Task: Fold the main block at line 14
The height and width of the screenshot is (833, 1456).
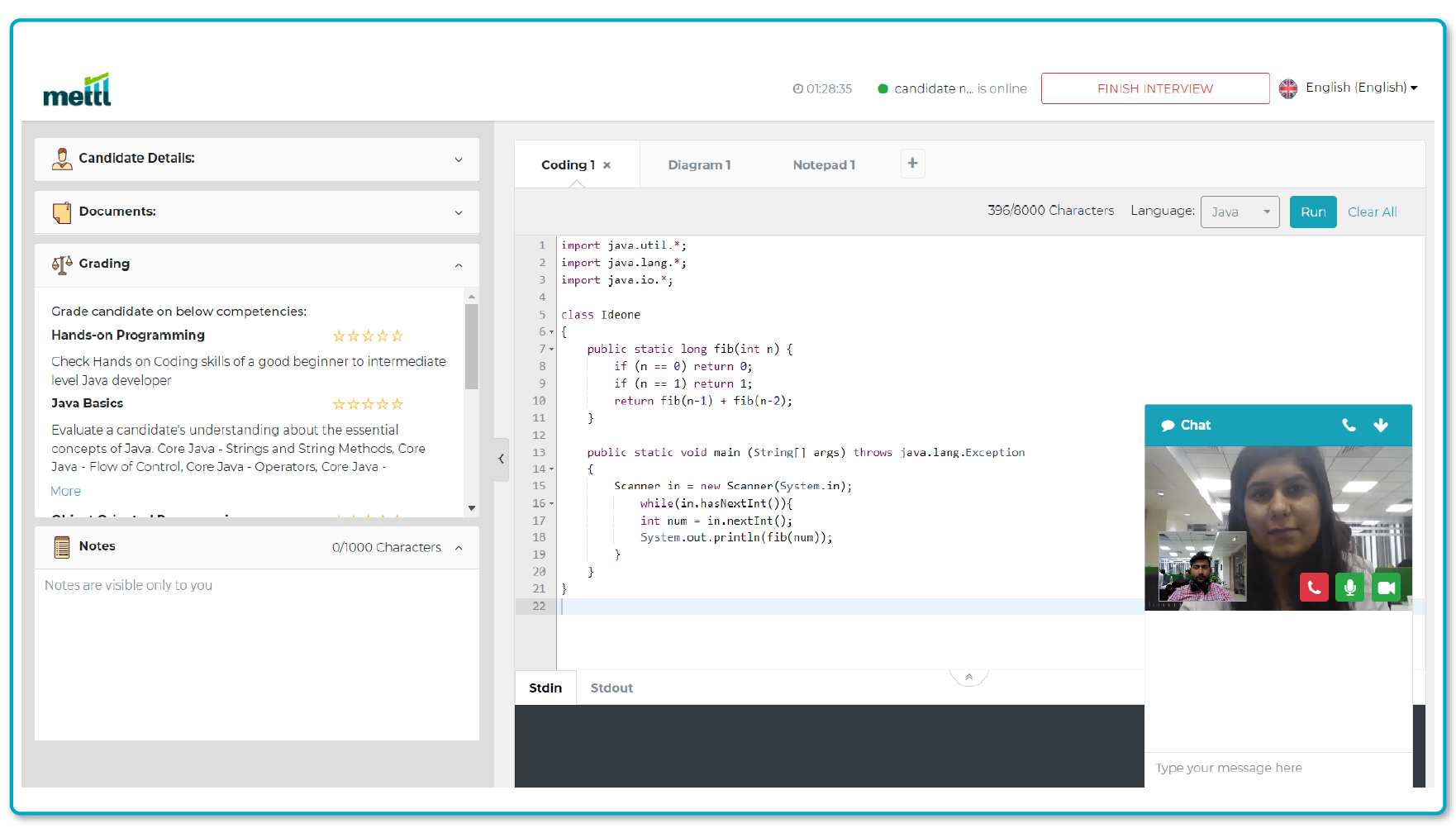Action: coord(551,469)
